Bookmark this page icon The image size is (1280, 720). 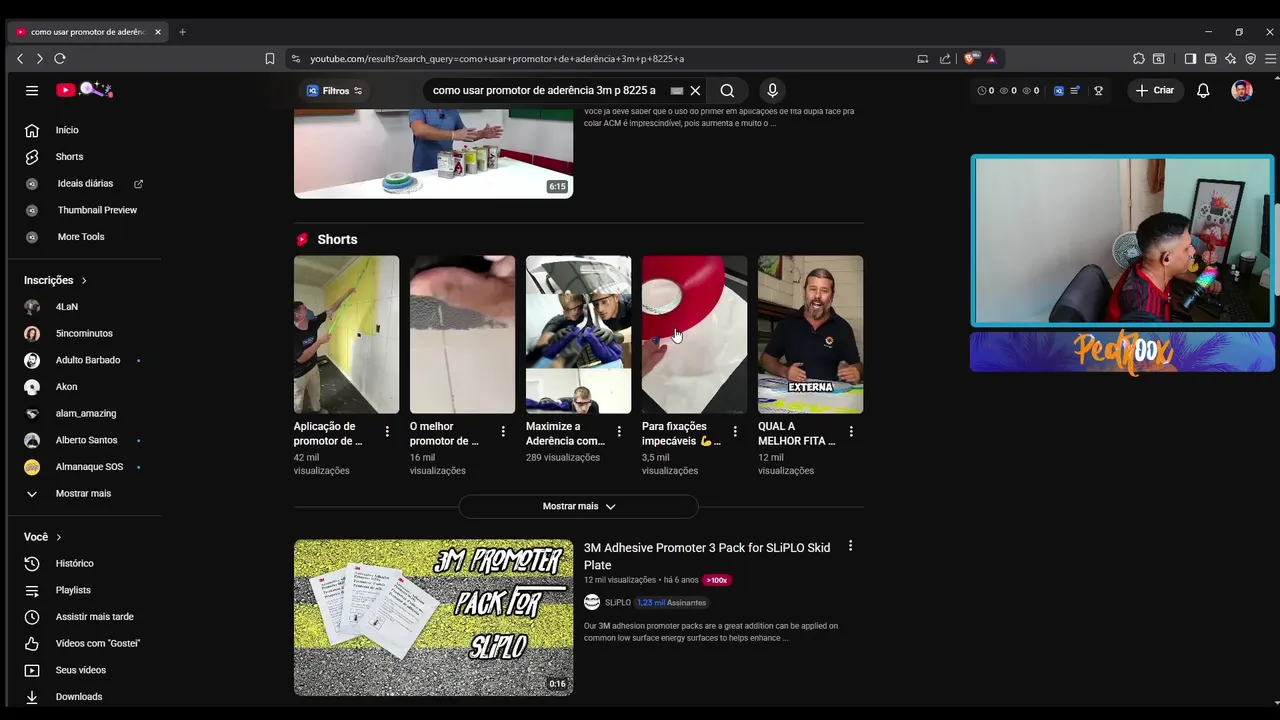pos(270,59)
